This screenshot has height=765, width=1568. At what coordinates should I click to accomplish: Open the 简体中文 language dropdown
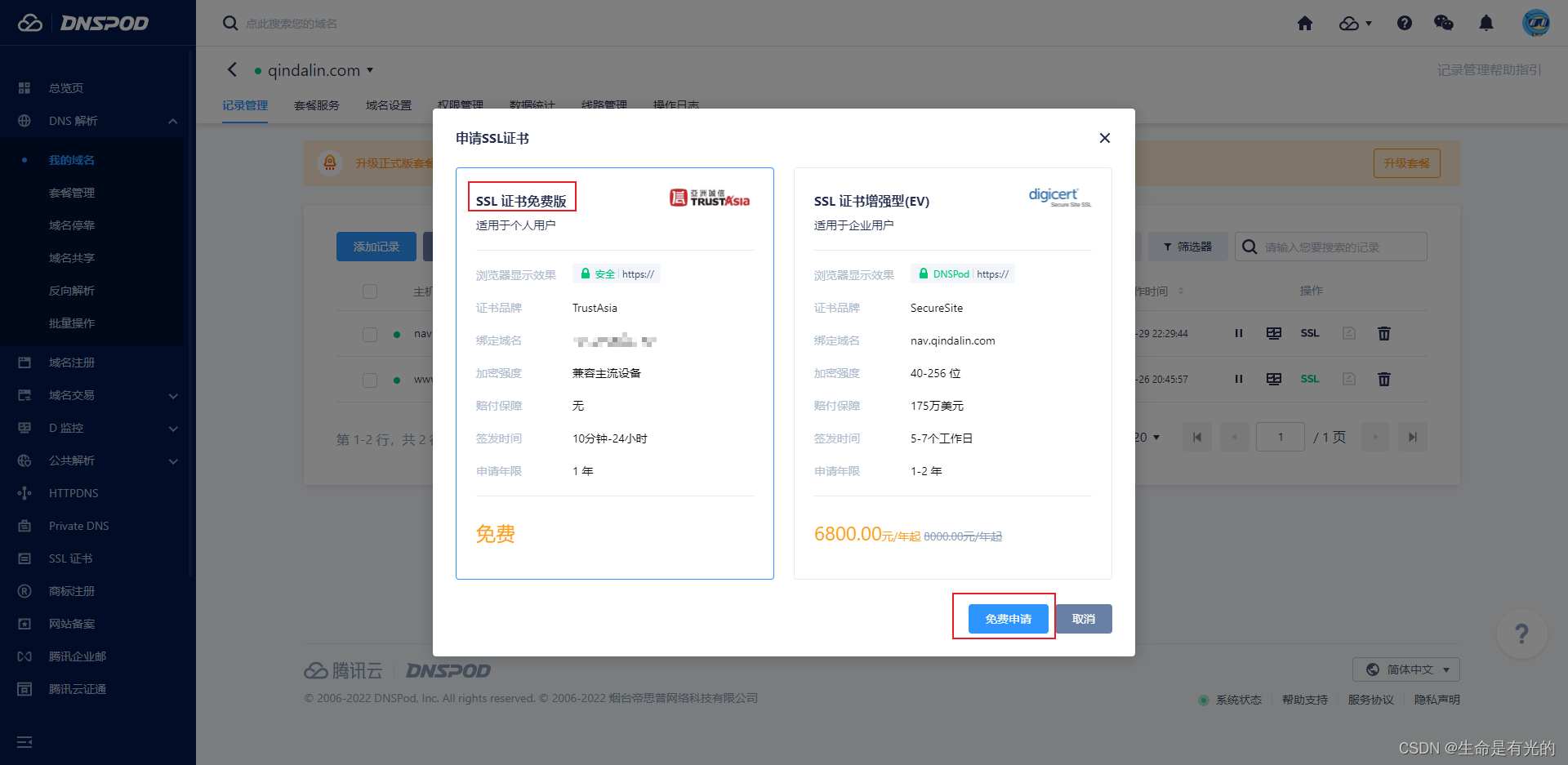click(1406, 669)
